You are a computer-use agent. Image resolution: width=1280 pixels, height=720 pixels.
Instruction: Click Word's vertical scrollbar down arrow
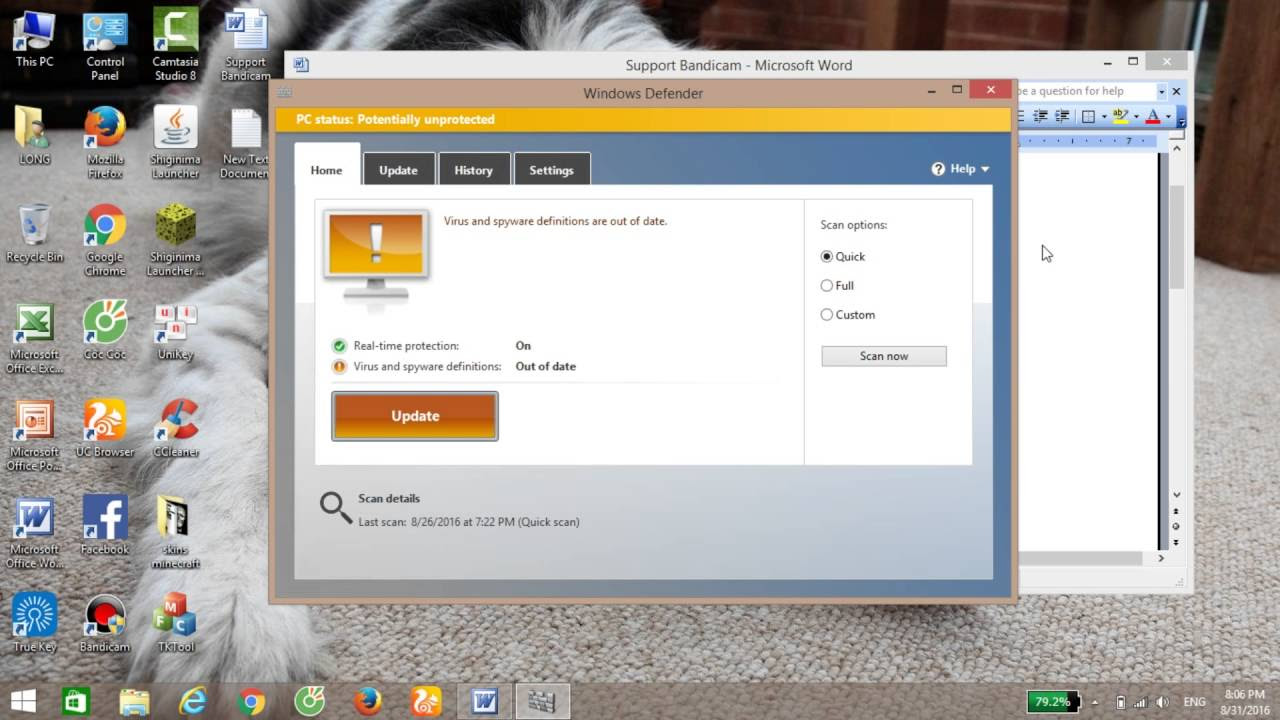coord(1177,494)
